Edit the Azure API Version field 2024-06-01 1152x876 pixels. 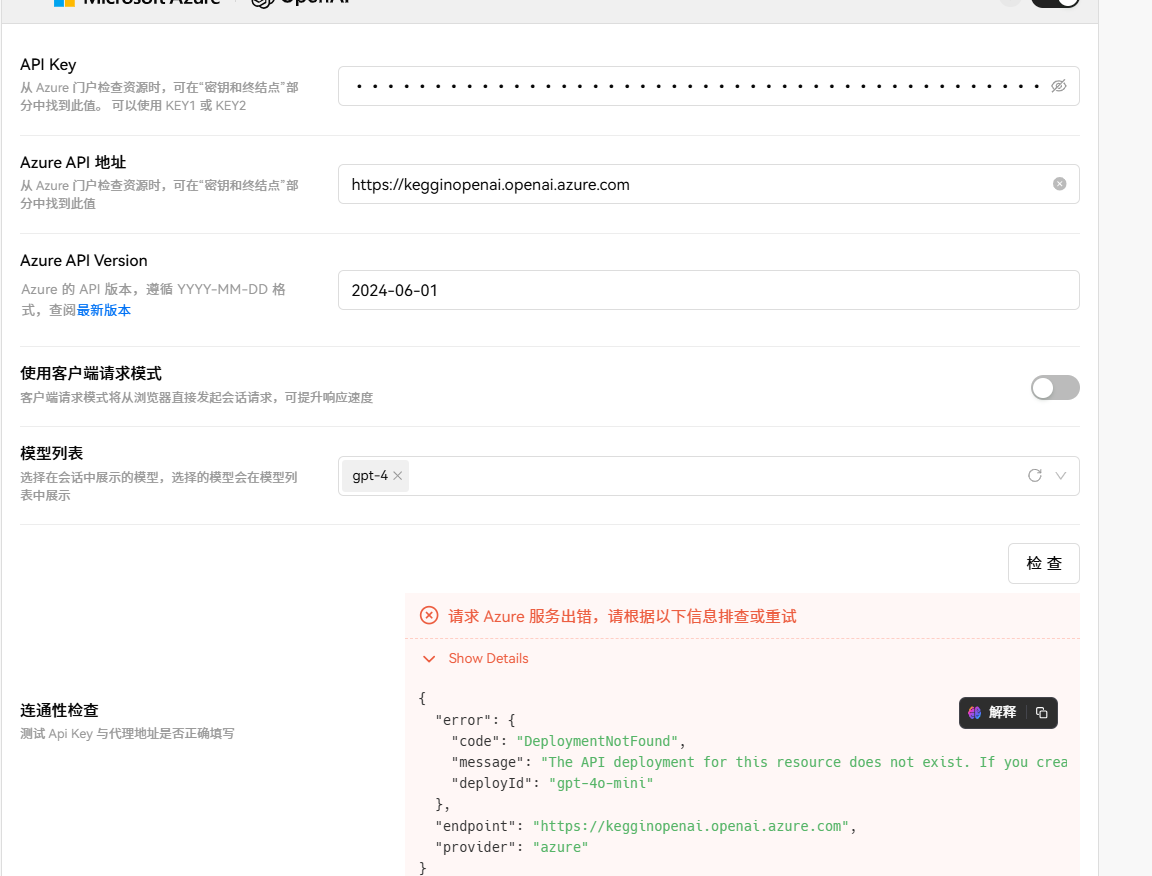708,290
